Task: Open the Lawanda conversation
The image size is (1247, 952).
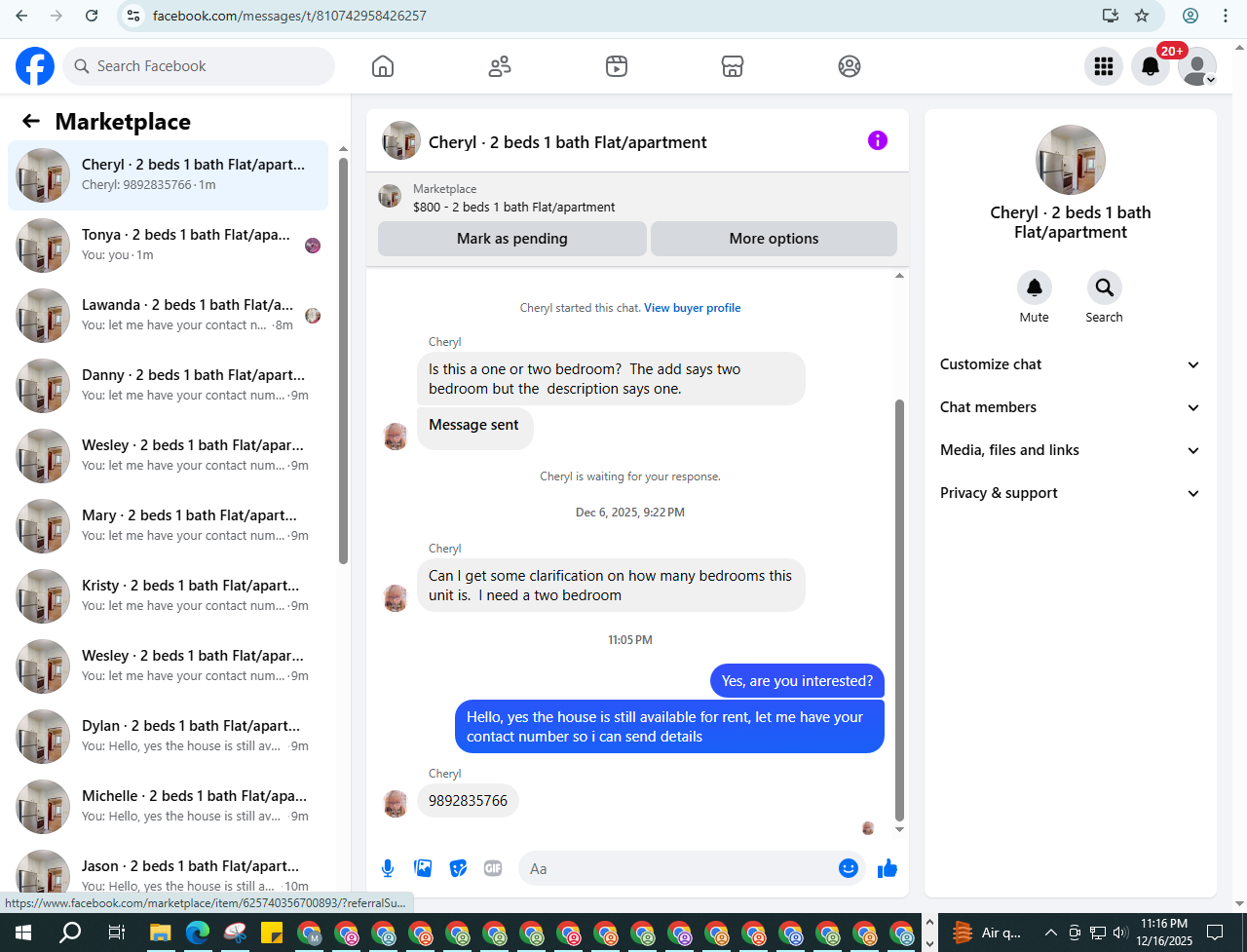Action: [168, 316]
